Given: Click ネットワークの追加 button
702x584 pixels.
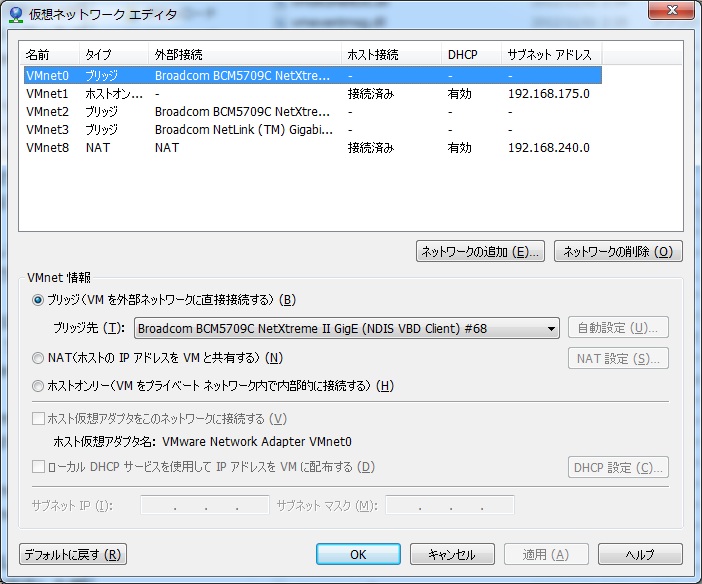Looking at the screenshot, I should coord(480,251).
